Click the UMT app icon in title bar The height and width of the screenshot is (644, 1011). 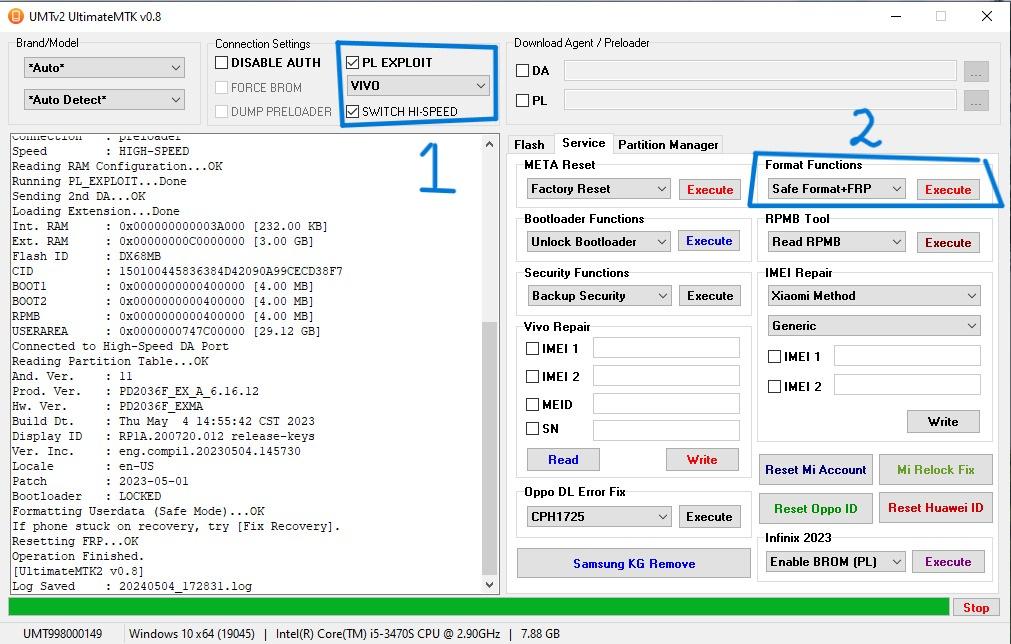coord(15,16)
